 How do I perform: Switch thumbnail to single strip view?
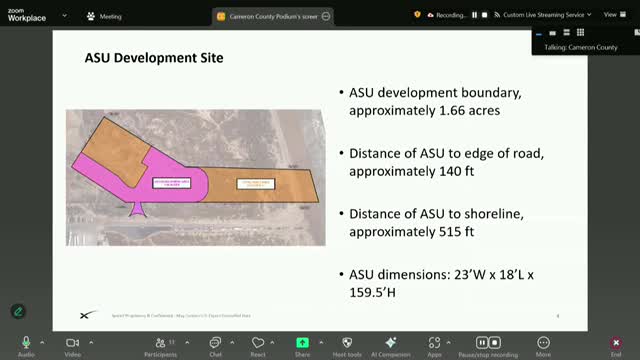[552, 33]
